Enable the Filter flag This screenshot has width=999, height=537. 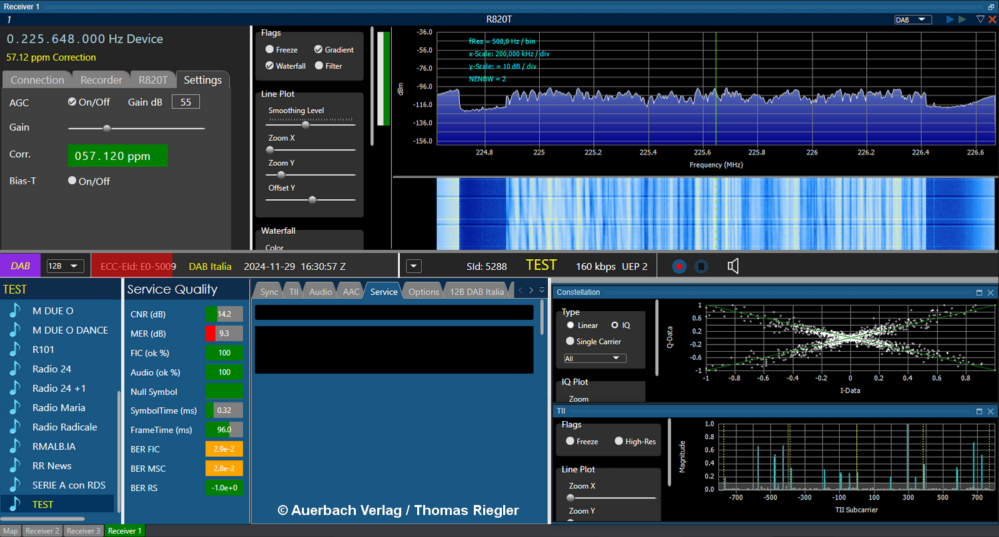319,66
